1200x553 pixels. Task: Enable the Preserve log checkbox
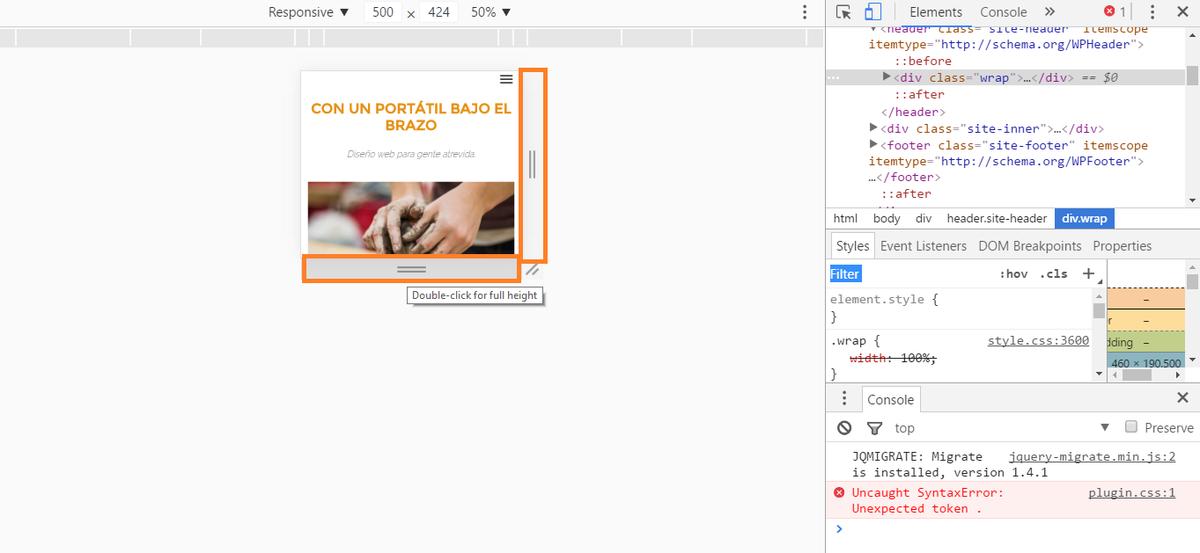[1131, 427]
